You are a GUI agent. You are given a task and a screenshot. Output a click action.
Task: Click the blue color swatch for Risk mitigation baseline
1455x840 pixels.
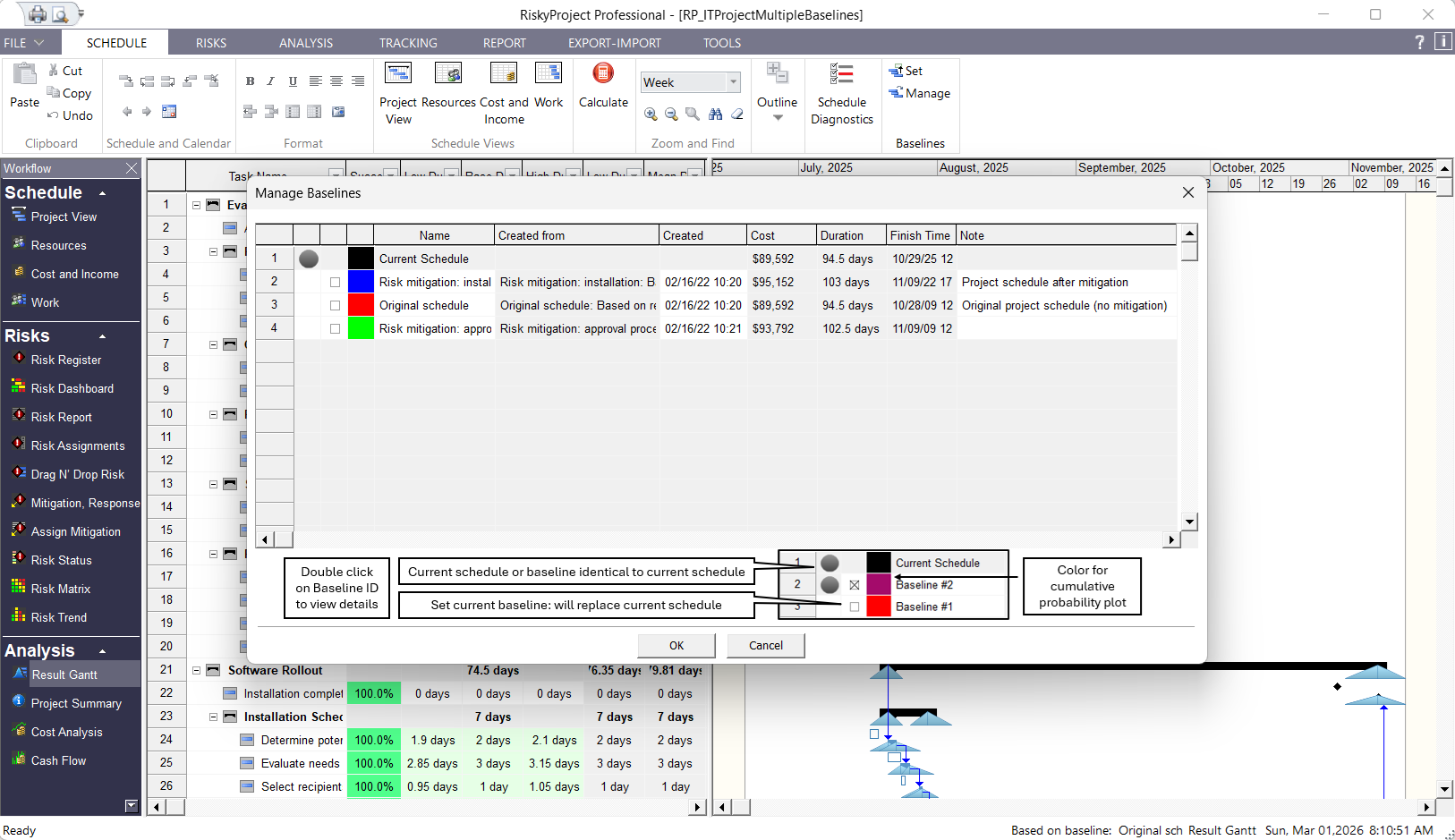360,282
